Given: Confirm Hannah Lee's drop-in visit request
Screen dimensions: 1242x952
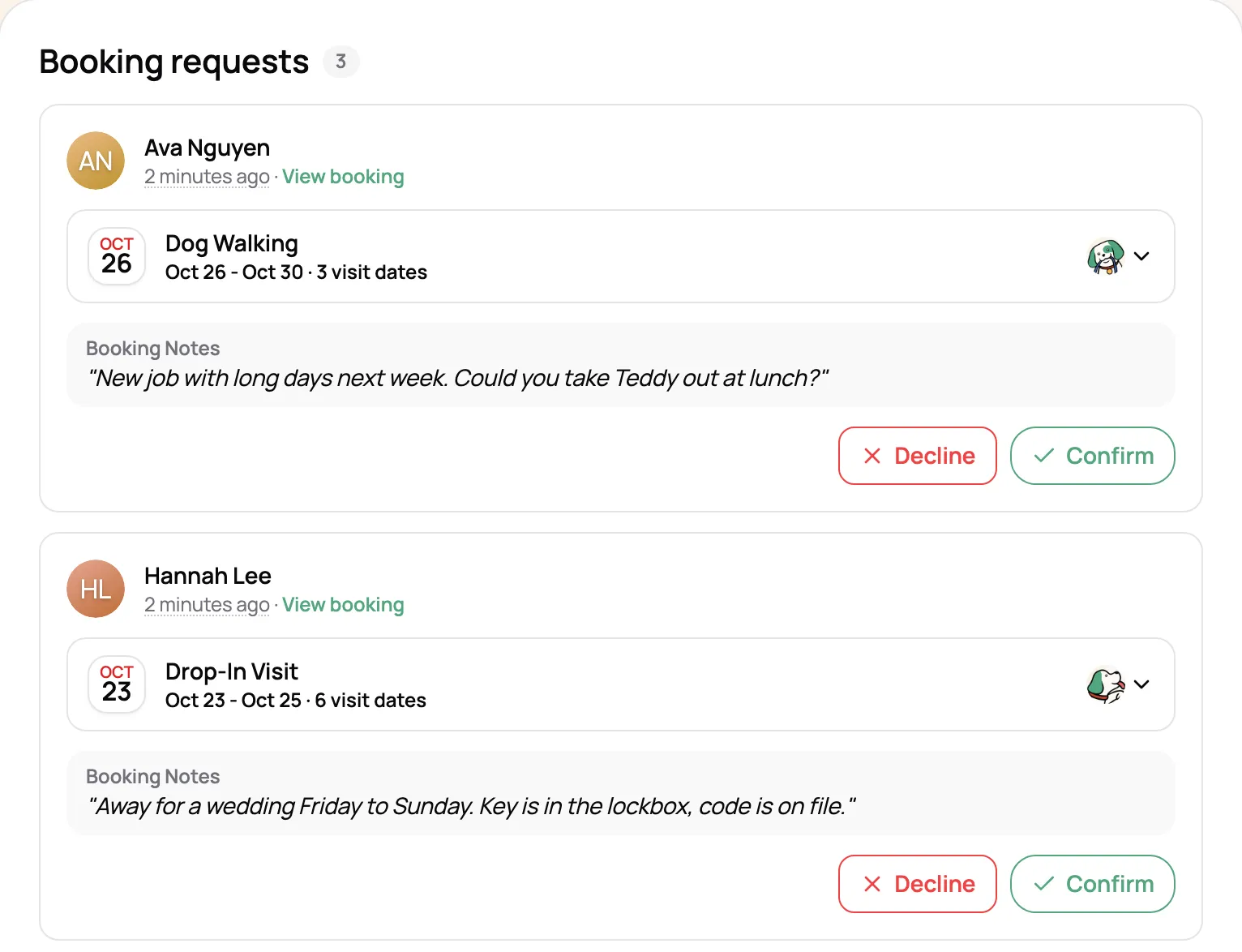Looking at the screenshot, I should 1093,884.
